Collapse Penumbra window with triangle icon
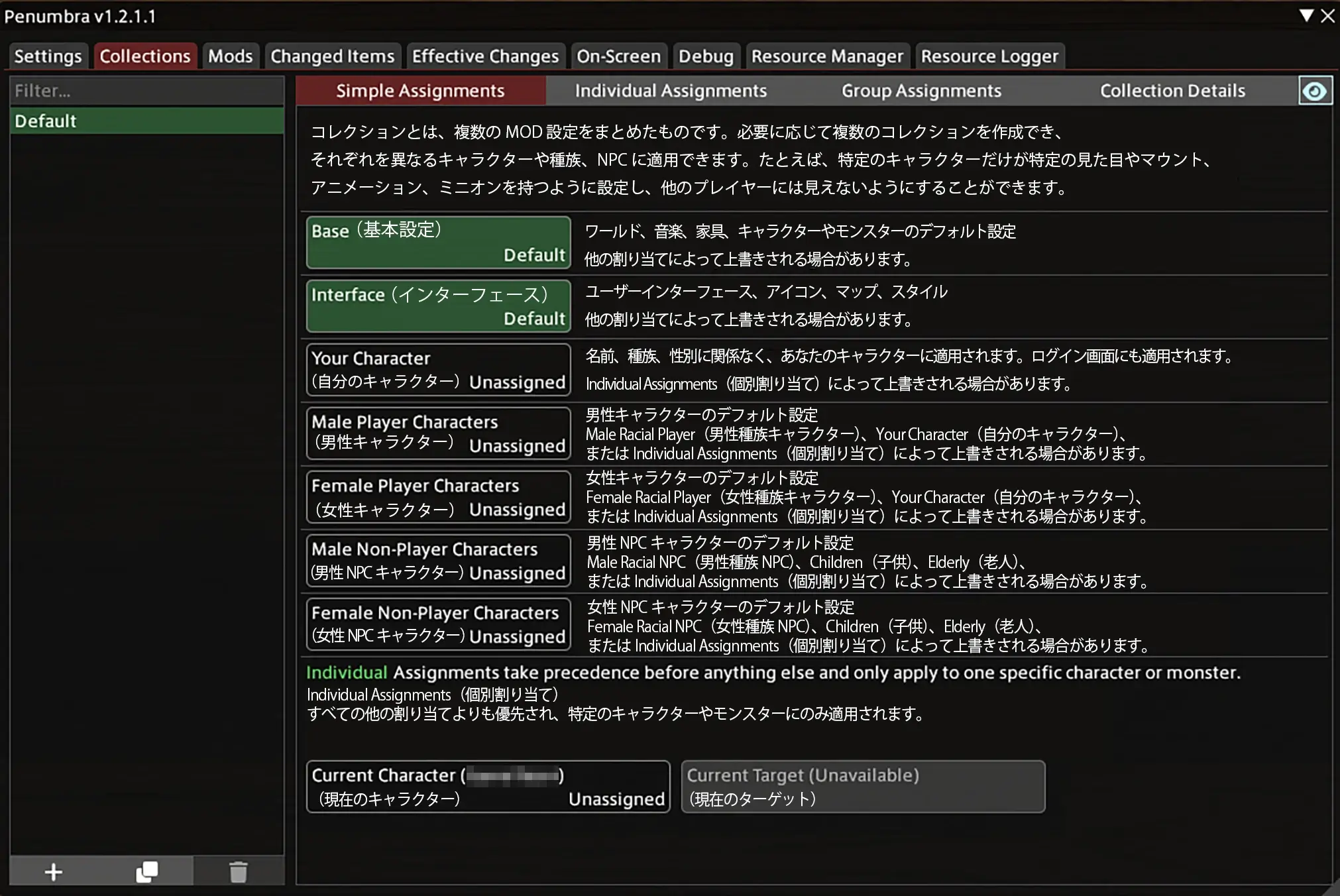1340x896 pixels. point(1306,15)
